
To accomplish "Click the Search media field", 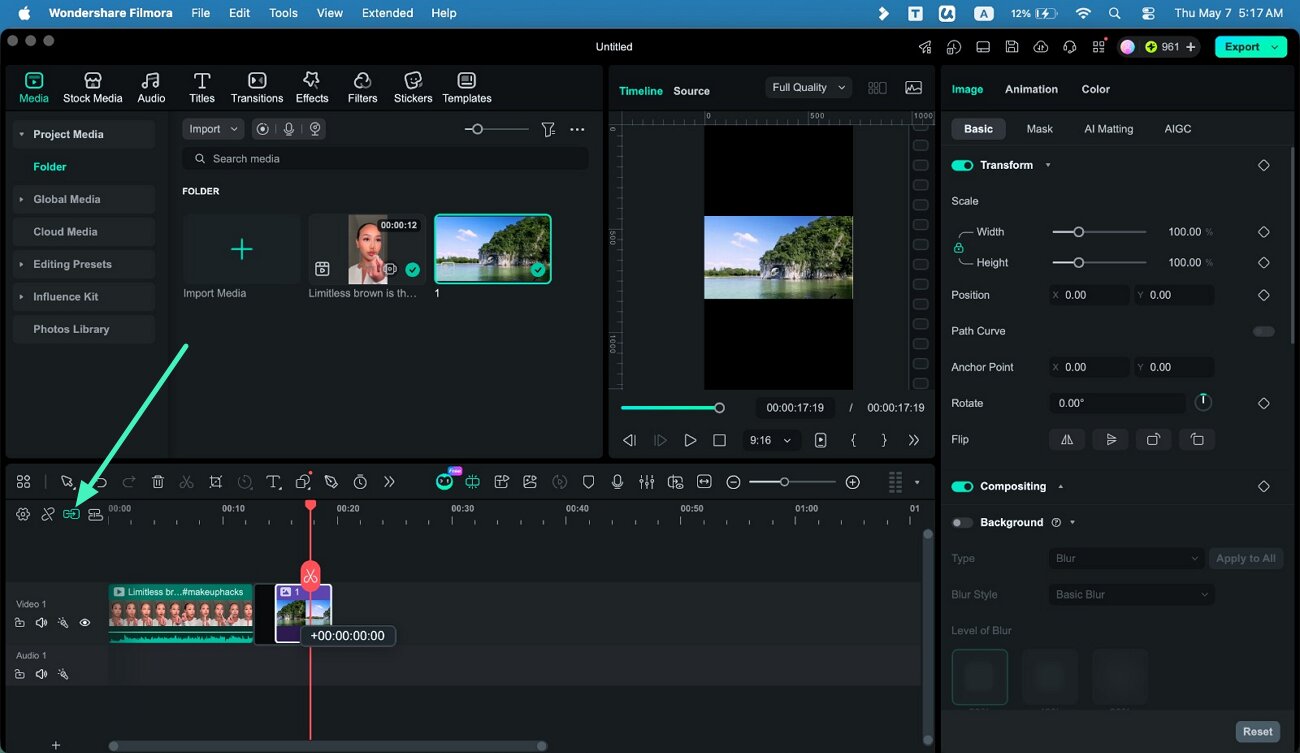I will pos(385,159).
